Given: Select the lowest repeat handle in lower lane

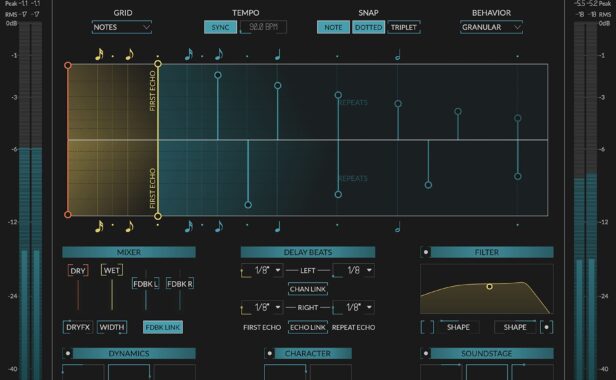Looking at the screenshot, I should [x=248, y=205].
